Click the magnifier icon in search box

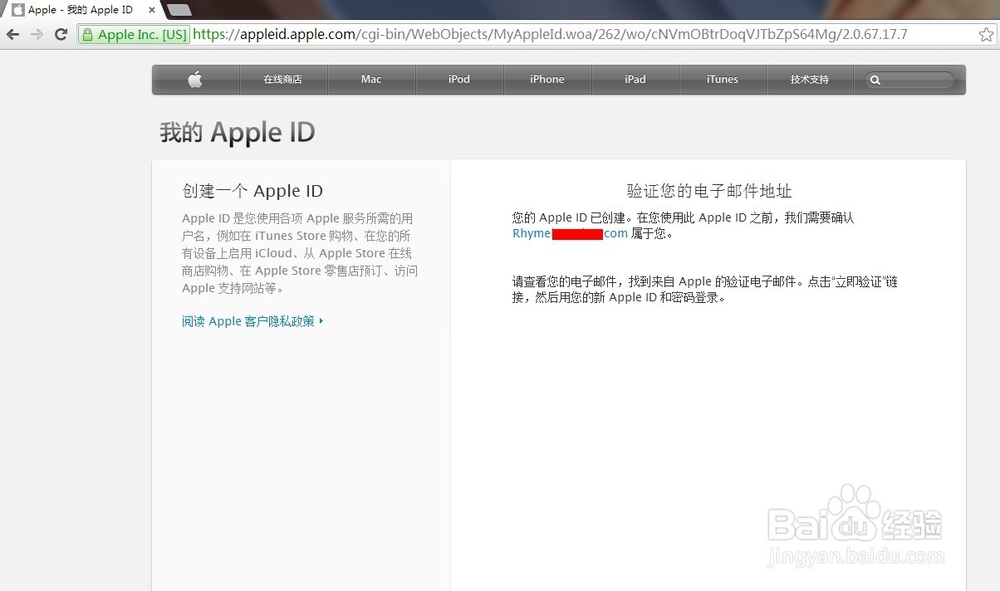pyautogui.click(x=876, y=80)
